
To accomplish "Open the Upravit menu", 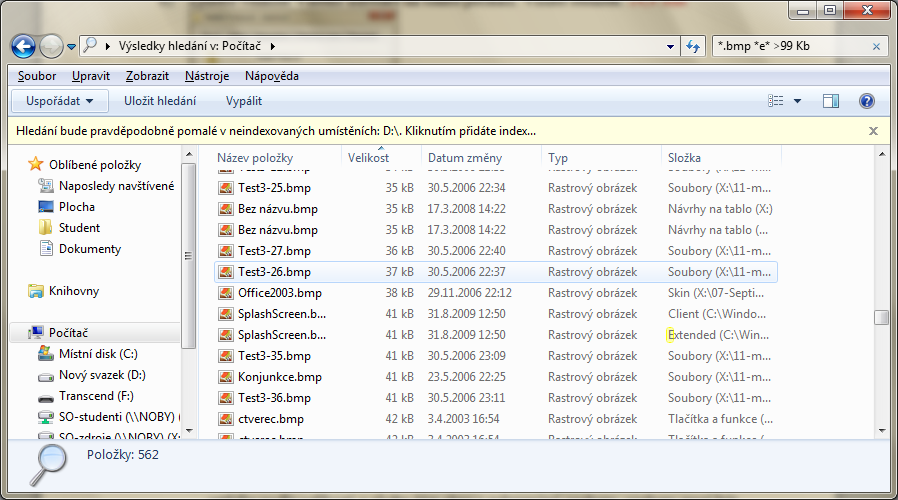I will pos(90,76).
